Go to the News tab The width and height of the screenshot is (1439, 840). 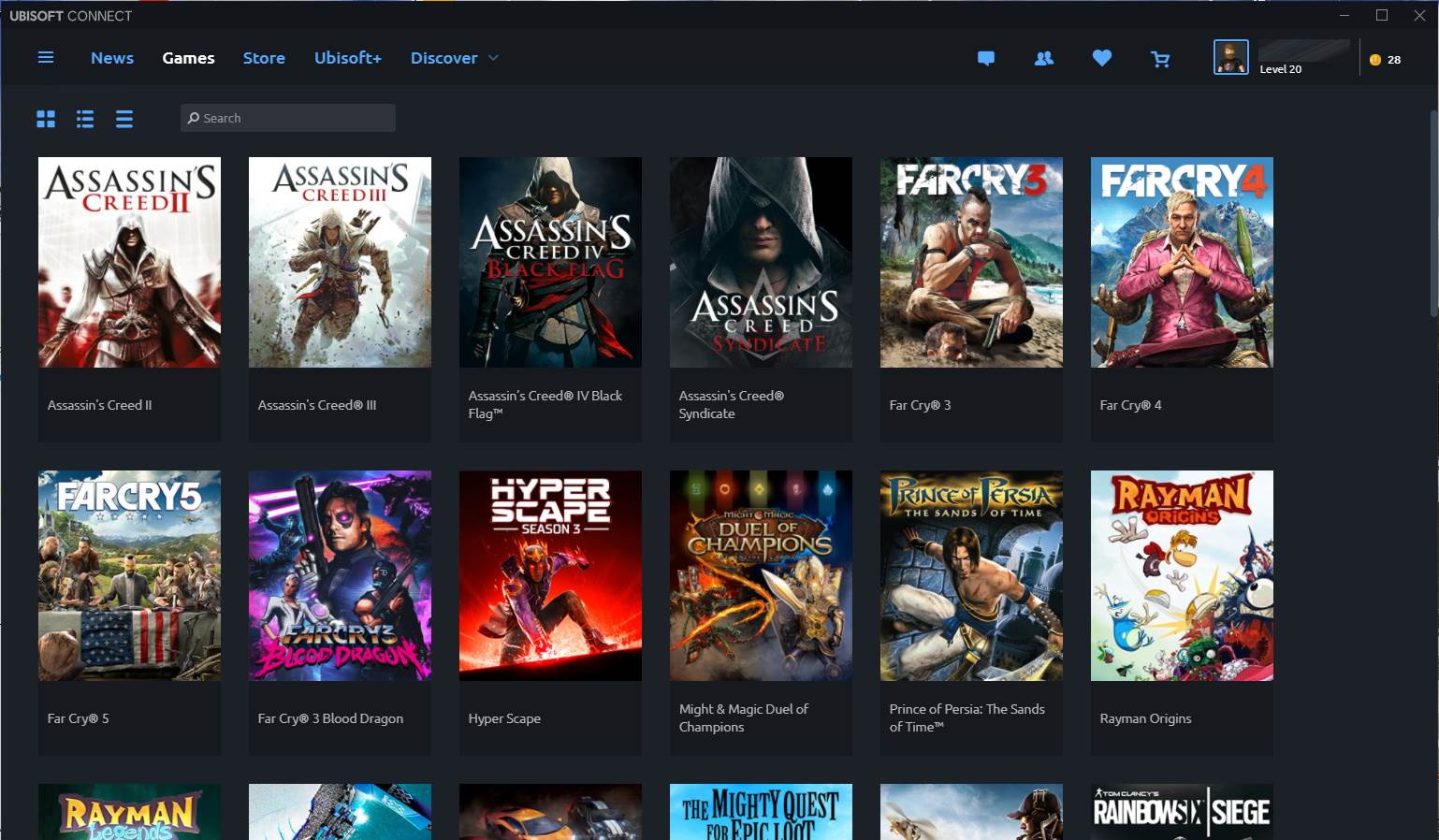coord(112,58)
